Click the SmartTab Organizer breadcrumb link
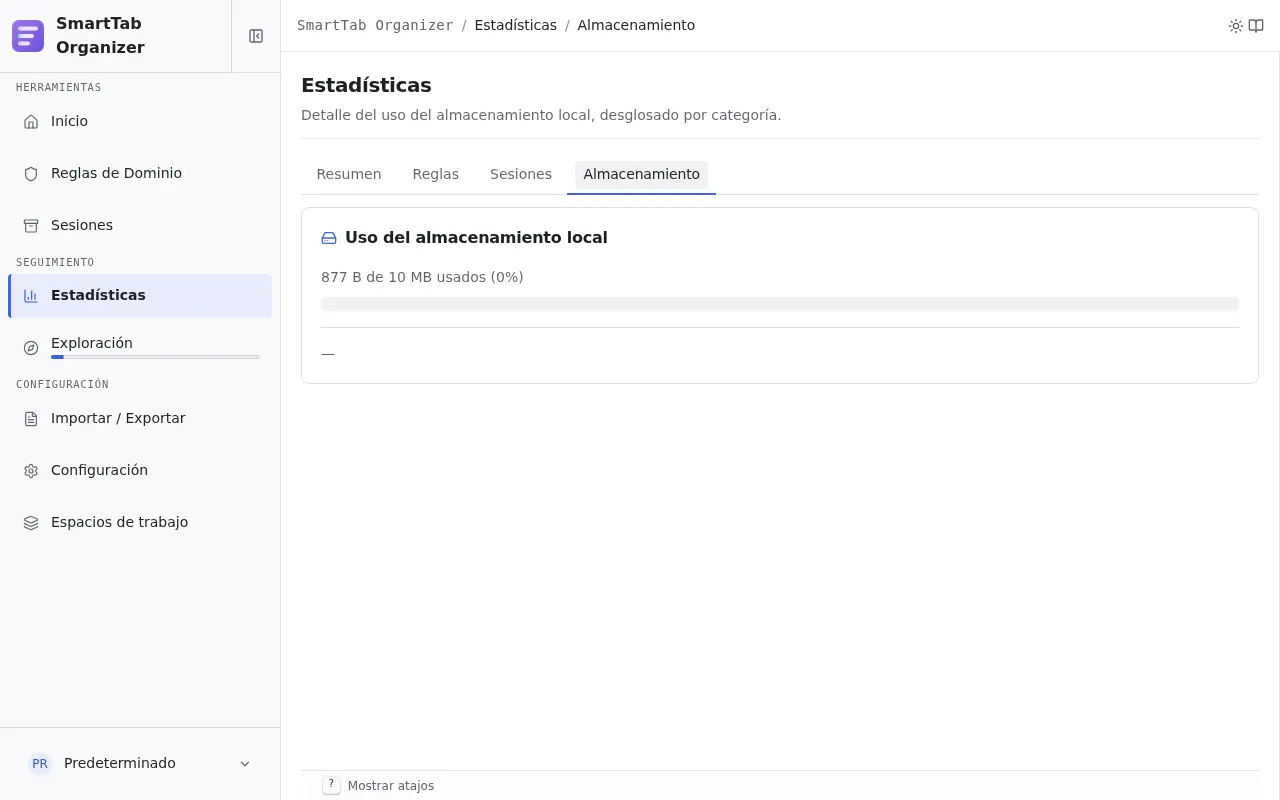 (x=375, y=25)
